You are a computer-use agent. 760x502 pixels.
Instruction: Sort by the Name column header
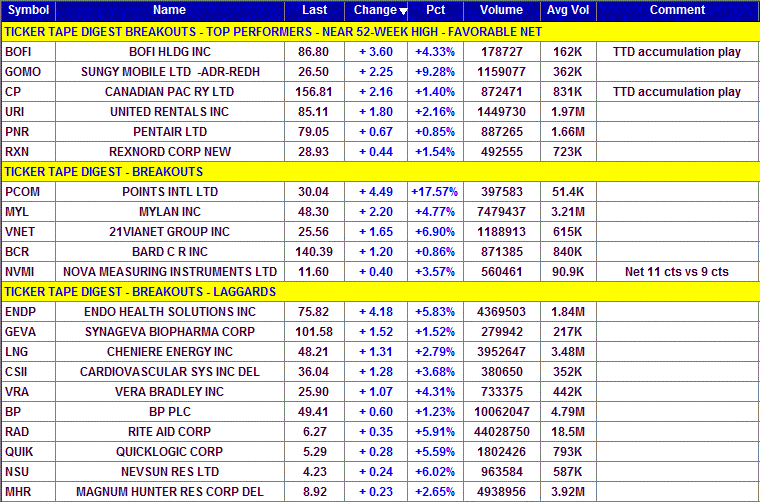click(x=170, y=10)
